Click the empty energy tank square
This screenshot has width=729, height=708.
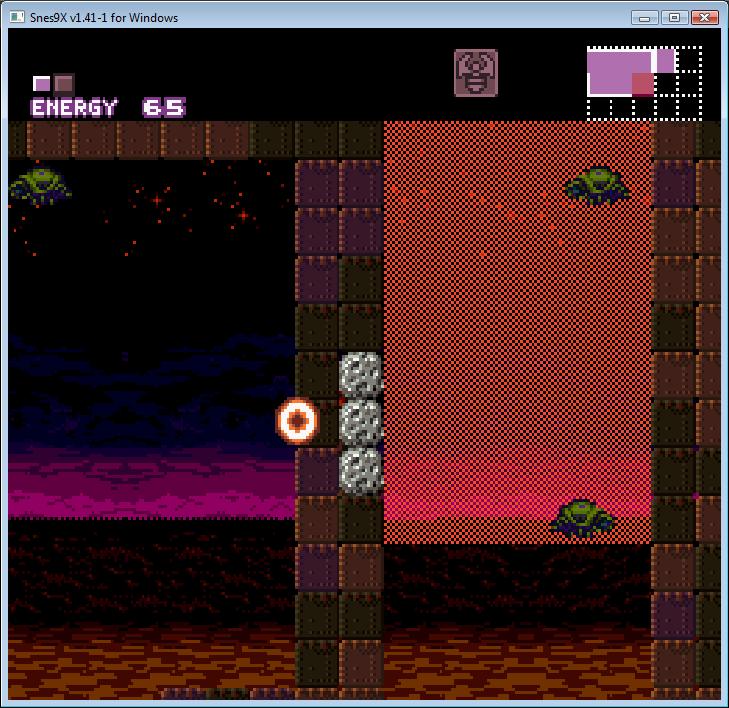tap(64, 84)
